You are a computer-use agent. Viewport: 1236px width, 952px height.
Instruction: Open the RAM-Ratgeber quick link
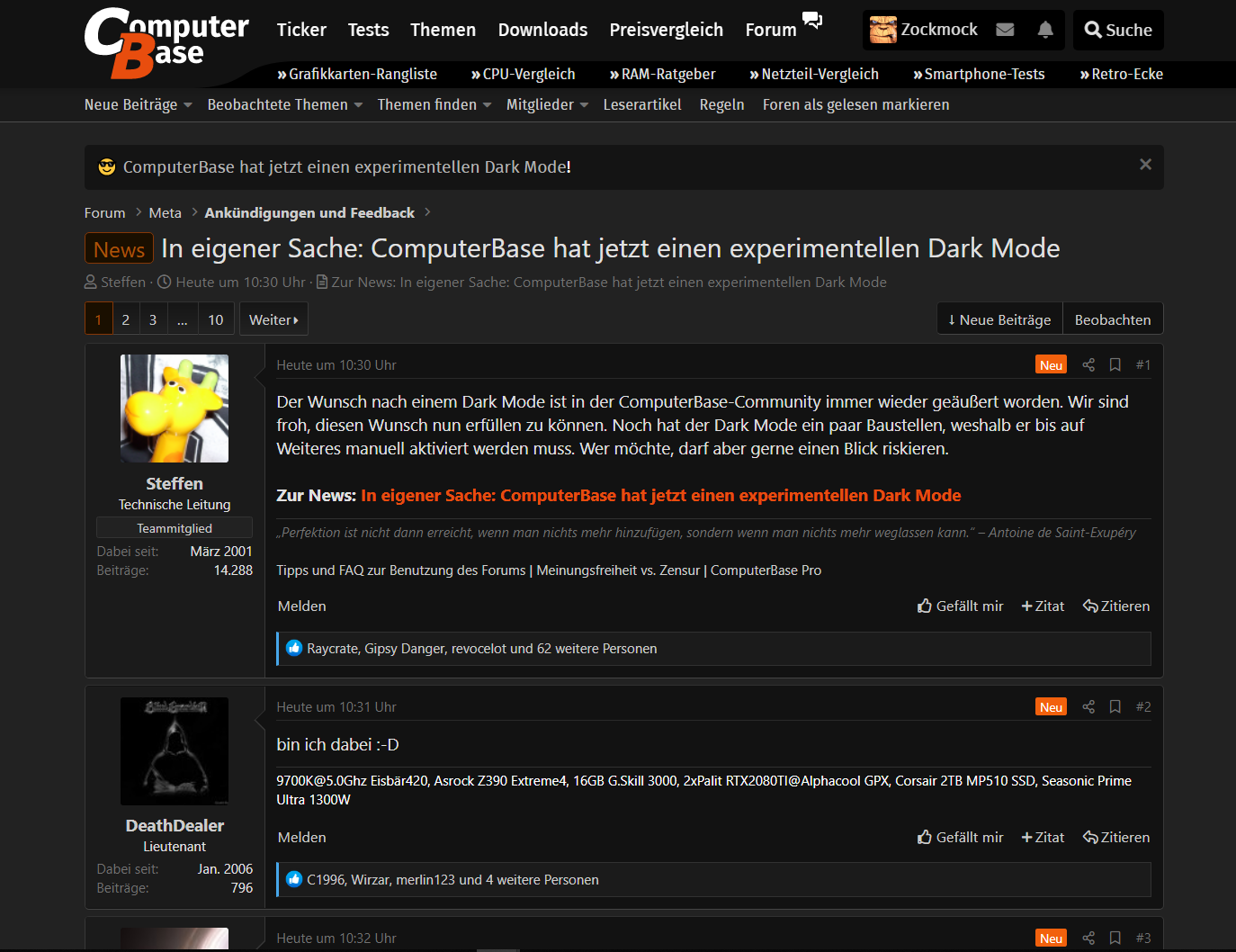pyautogui.click(x=662, y=74)
